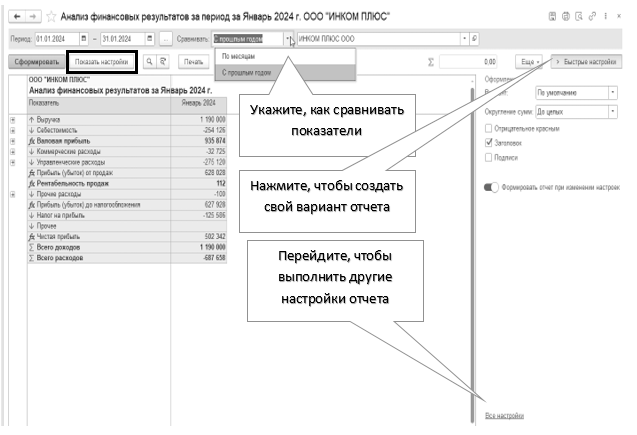The image size is (637, 435).
Task: Select Прибыль (убыток) до налогообложения row
Action: click(127, 205)
